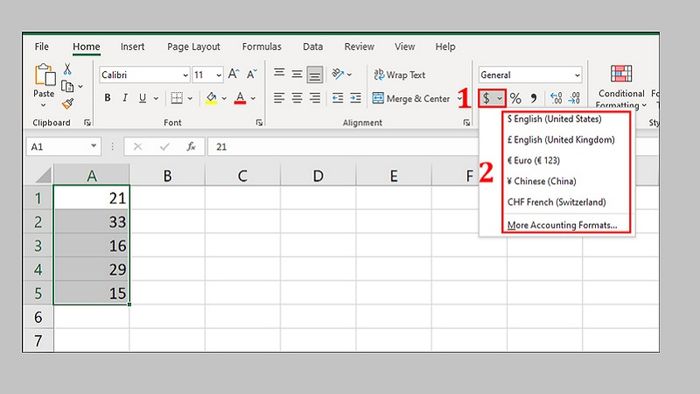700x394 pixels.
Task: Click the red Font Color icon
Action: pos(240,98)
